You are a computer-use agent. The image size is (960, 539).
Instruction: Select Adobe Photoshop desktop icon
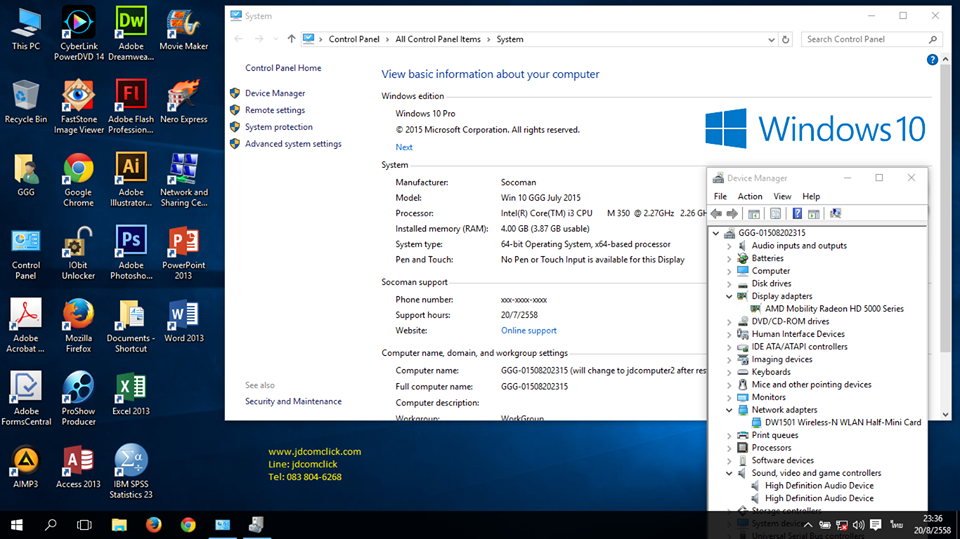tap(131, 252)
